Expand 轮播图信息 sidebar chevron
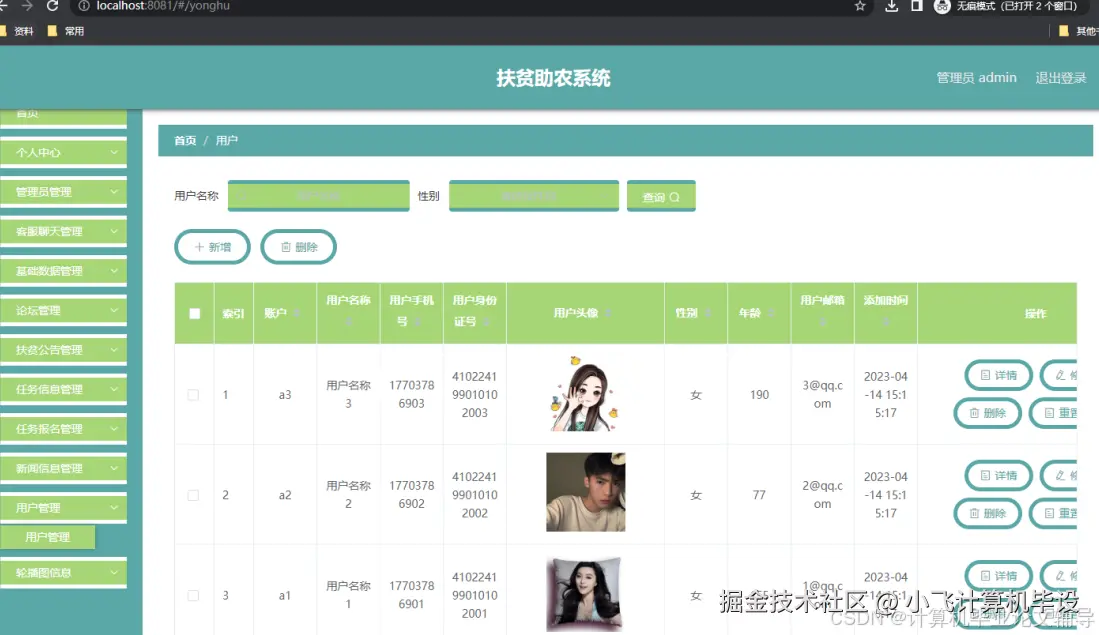Viewport: 1099px width, 635px height. point(114,573)
